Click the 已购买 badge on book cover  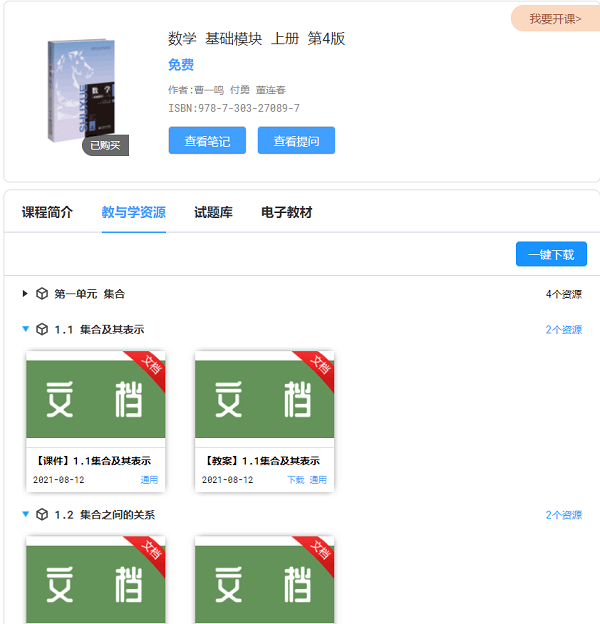point(105,146)
